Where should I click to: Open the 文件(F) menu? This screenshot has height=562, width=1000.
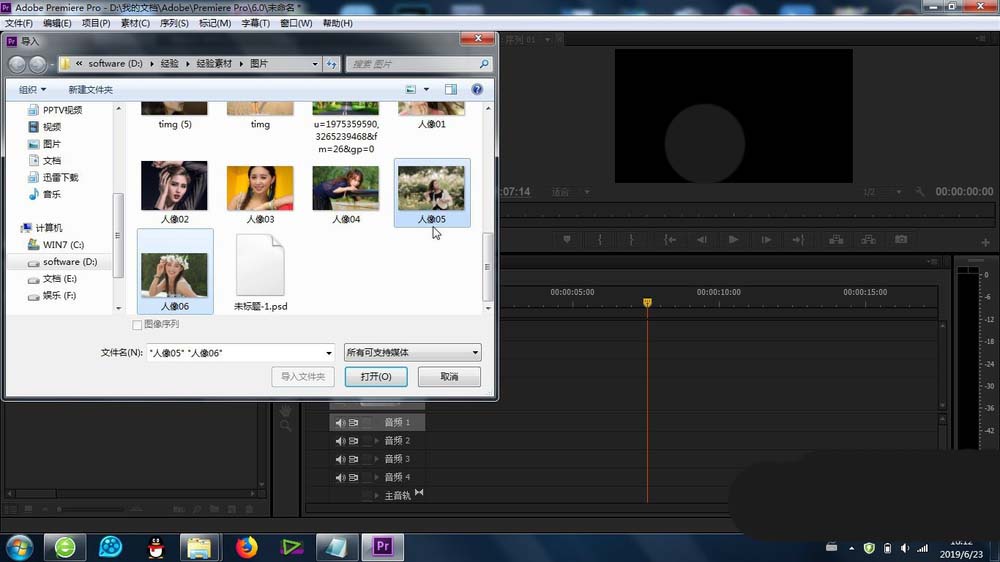[18, 23]
